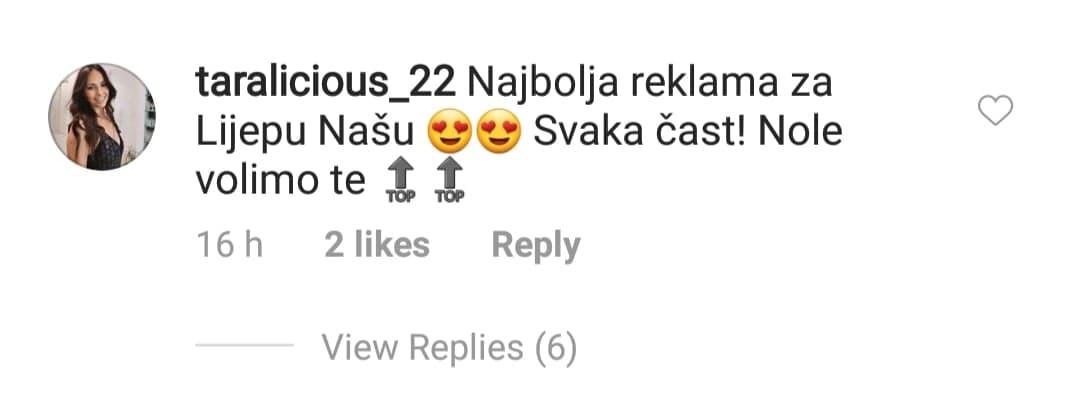The image size is (1080, 408).
Task: Click the Reply button
Action: pyautogui.click(x=536, y=246)
